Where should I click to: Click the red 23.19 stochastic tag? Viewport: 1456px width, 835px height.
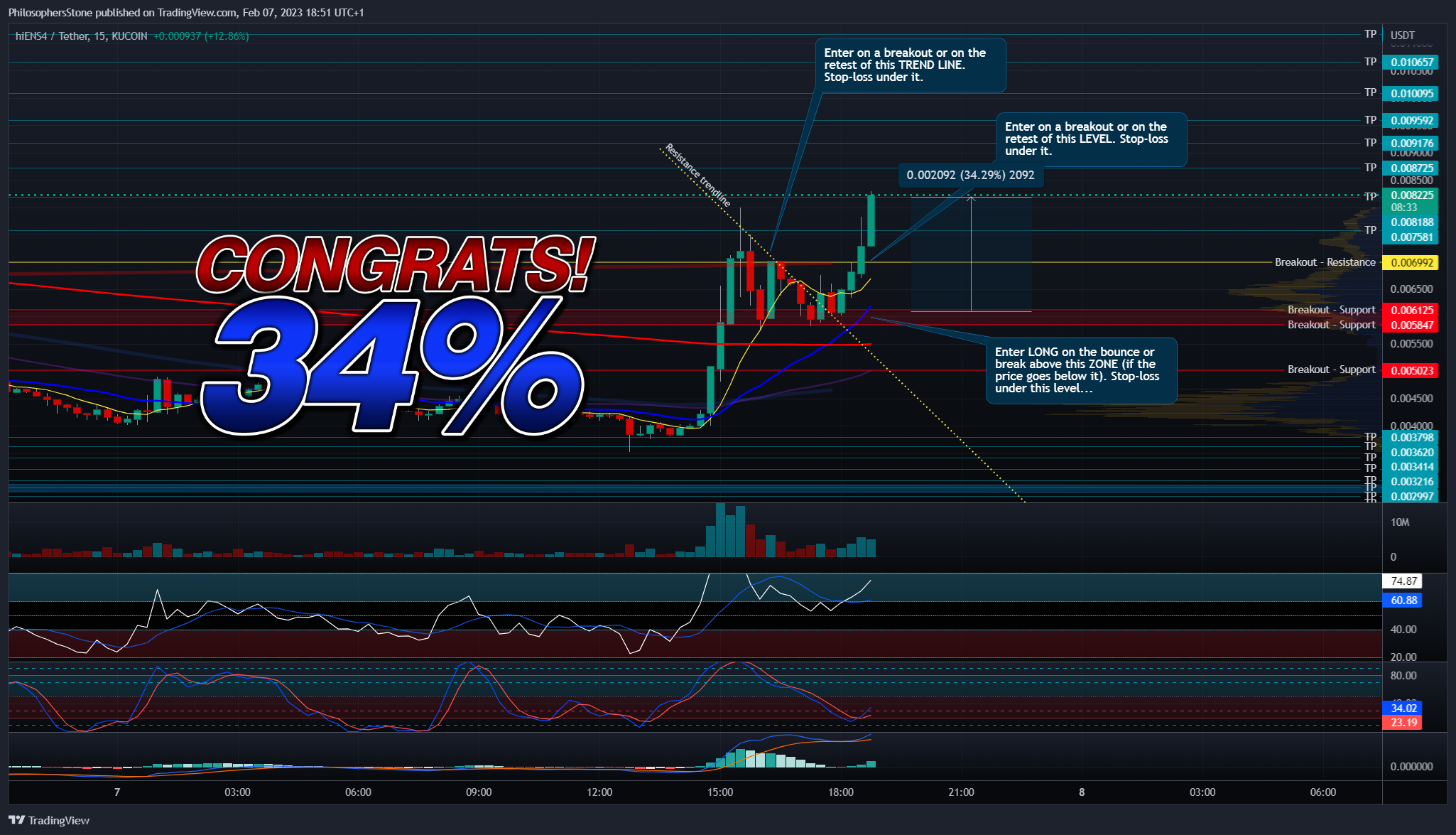(1403, 723)
